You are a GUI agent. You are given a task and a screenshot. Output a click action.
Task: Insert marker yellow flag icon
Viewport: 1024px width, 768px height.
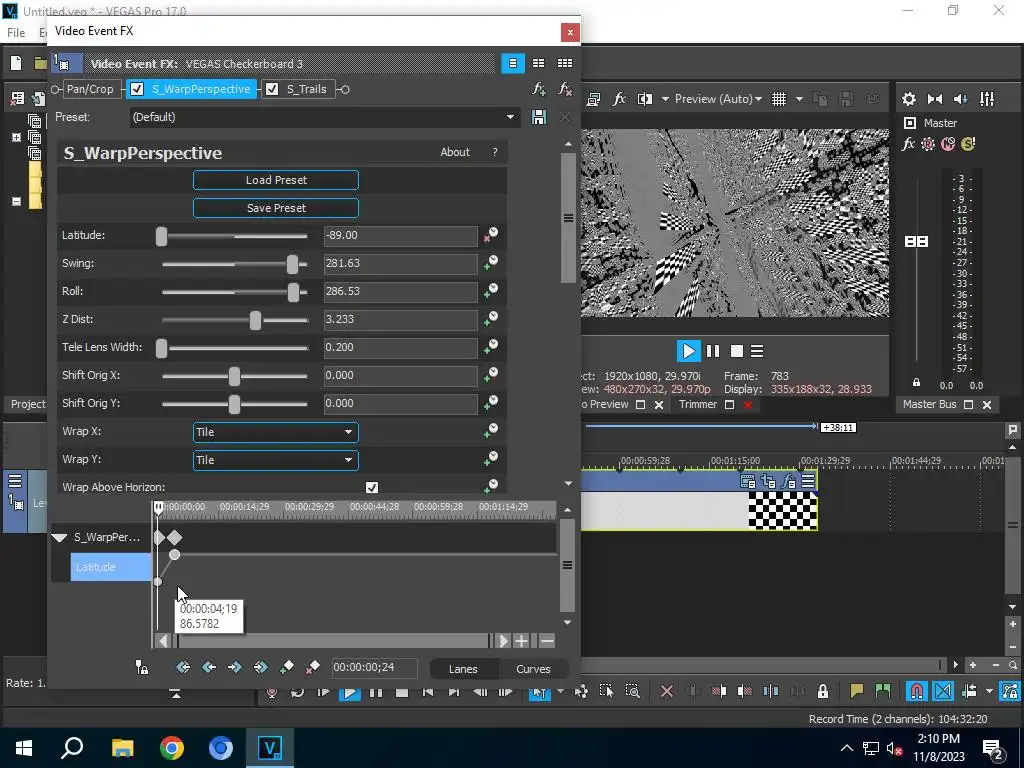click(857, 691)
